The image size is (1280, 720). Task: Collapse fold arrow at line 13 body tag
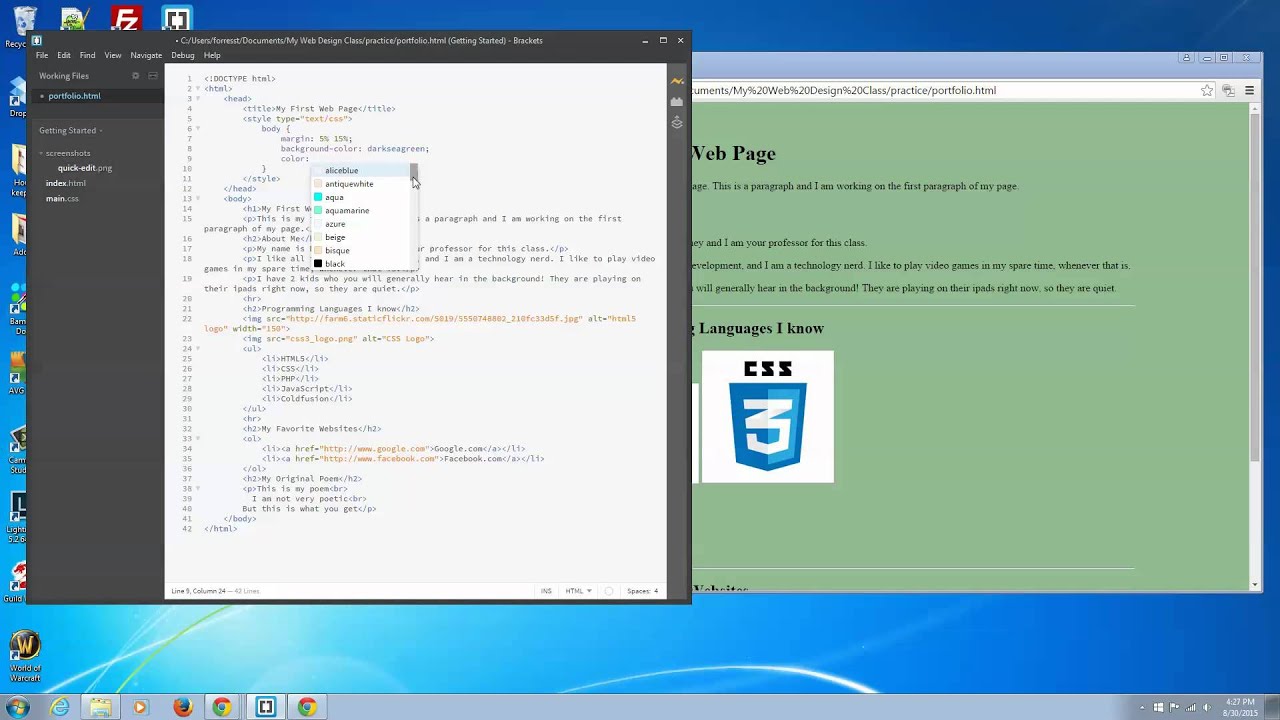click(x=198, y=199)
